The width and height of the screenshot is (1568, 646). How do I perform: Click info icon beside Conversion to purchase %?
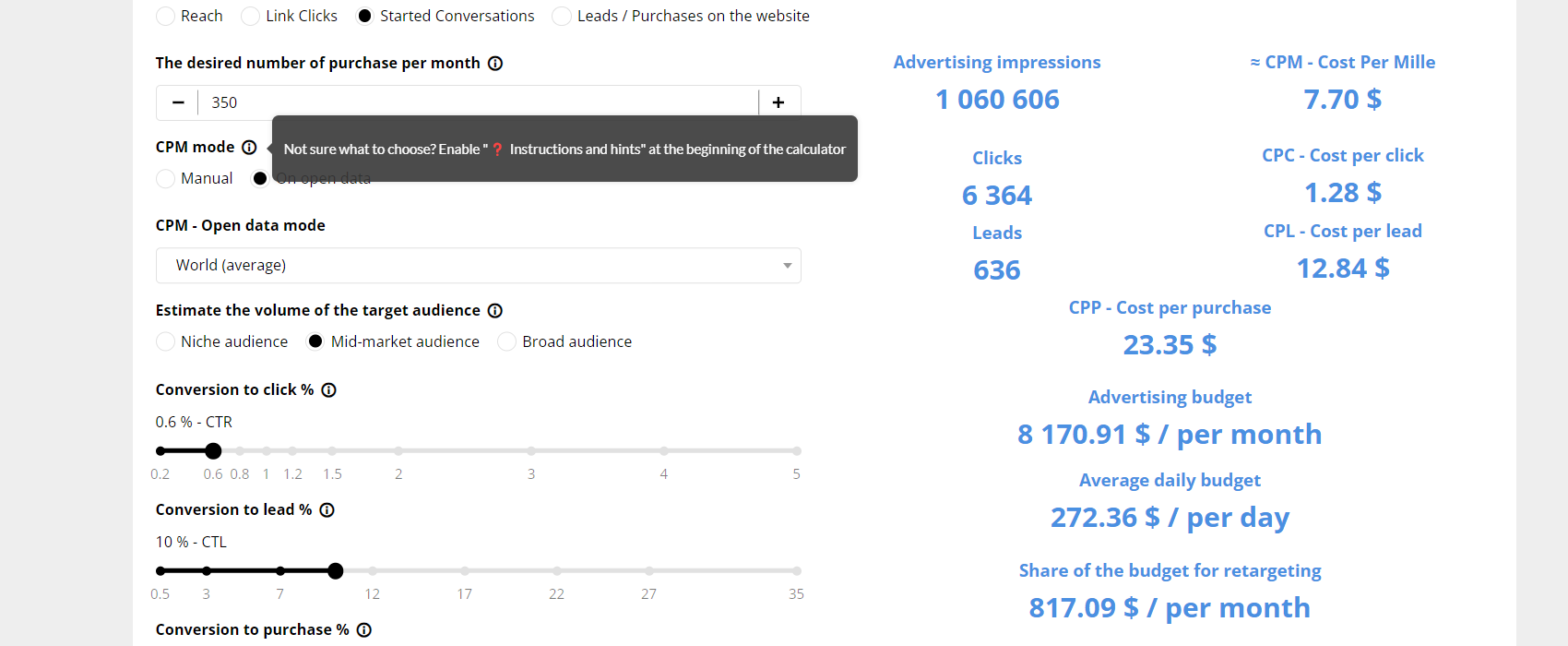point(364,630)
